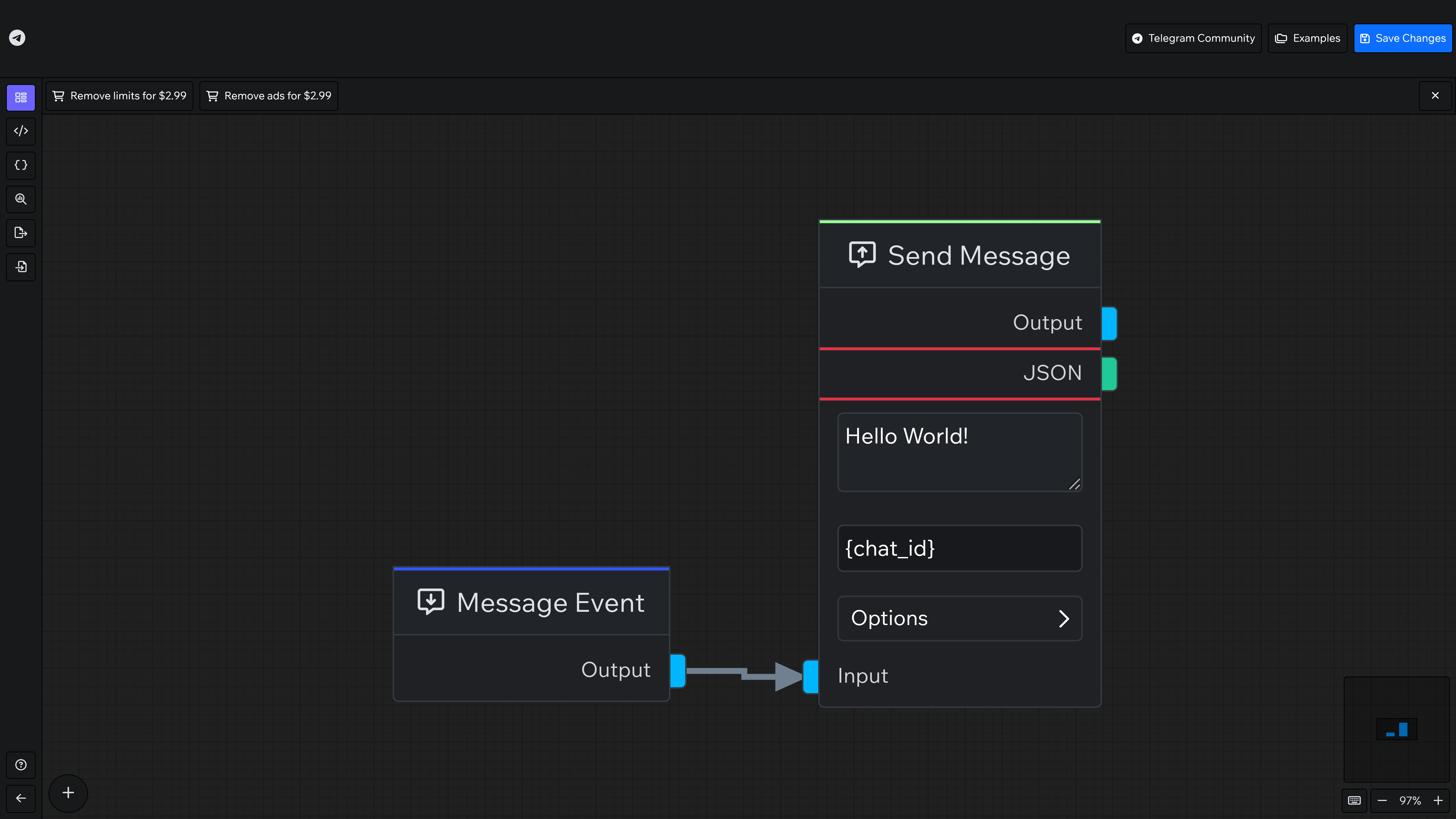Click the export file icon
The width and height of the screenshot is (1456, 819).
tap(21, 233)
